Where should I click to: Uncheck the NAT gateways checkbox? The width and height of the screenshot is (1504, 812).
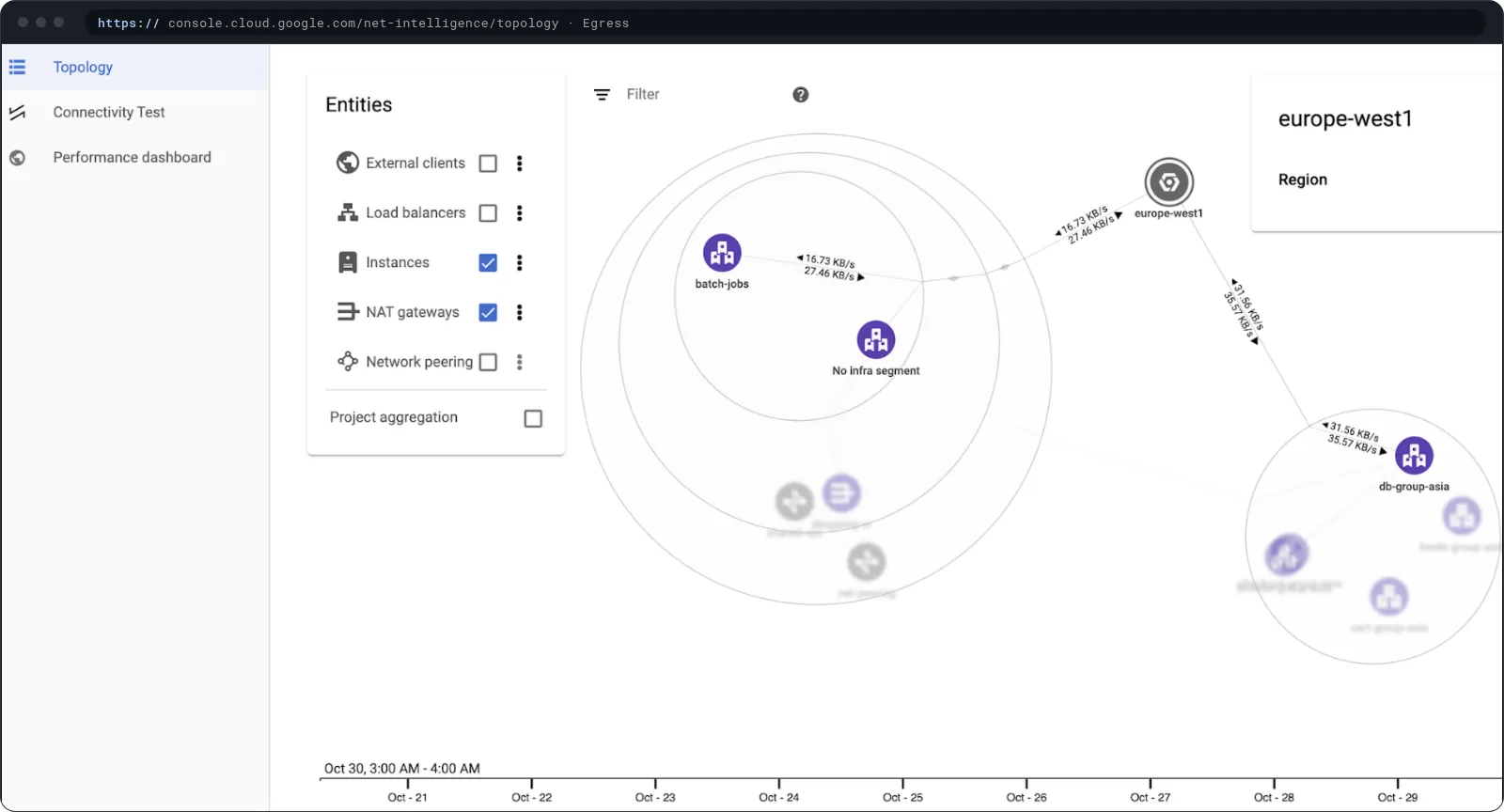pos(488,313)
